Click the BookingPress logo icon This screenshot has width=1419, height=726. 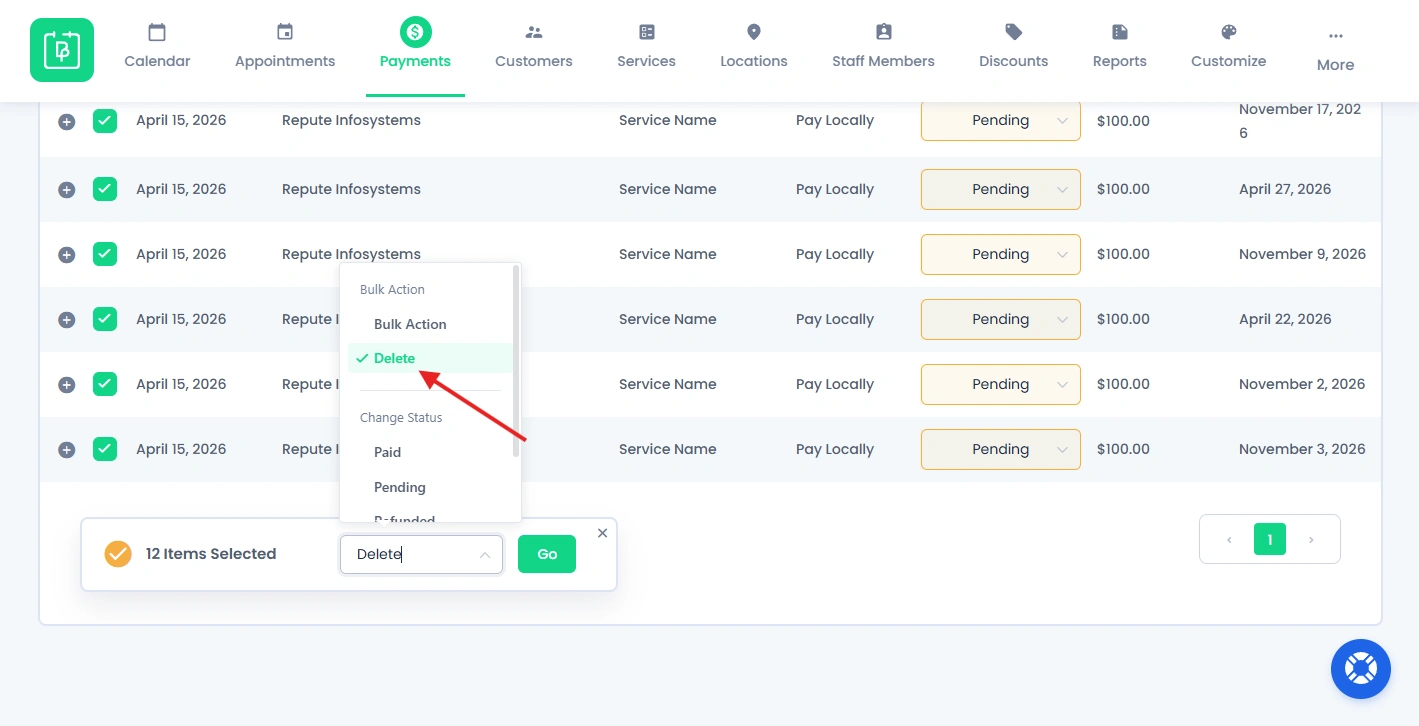[62, 50]
